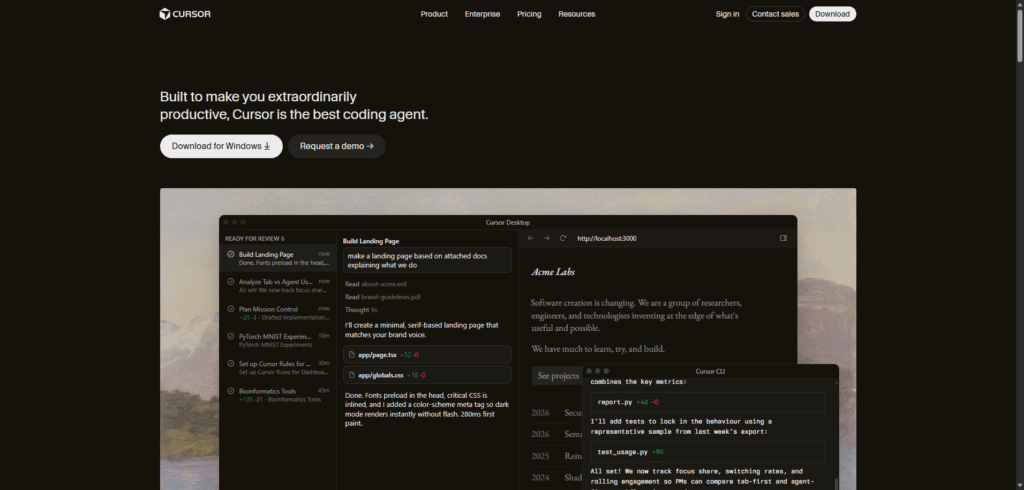The height and width of the screenshot is (490, 1024).
Task: Open the app/page.tsx file chip
Action: click(427, 355)
